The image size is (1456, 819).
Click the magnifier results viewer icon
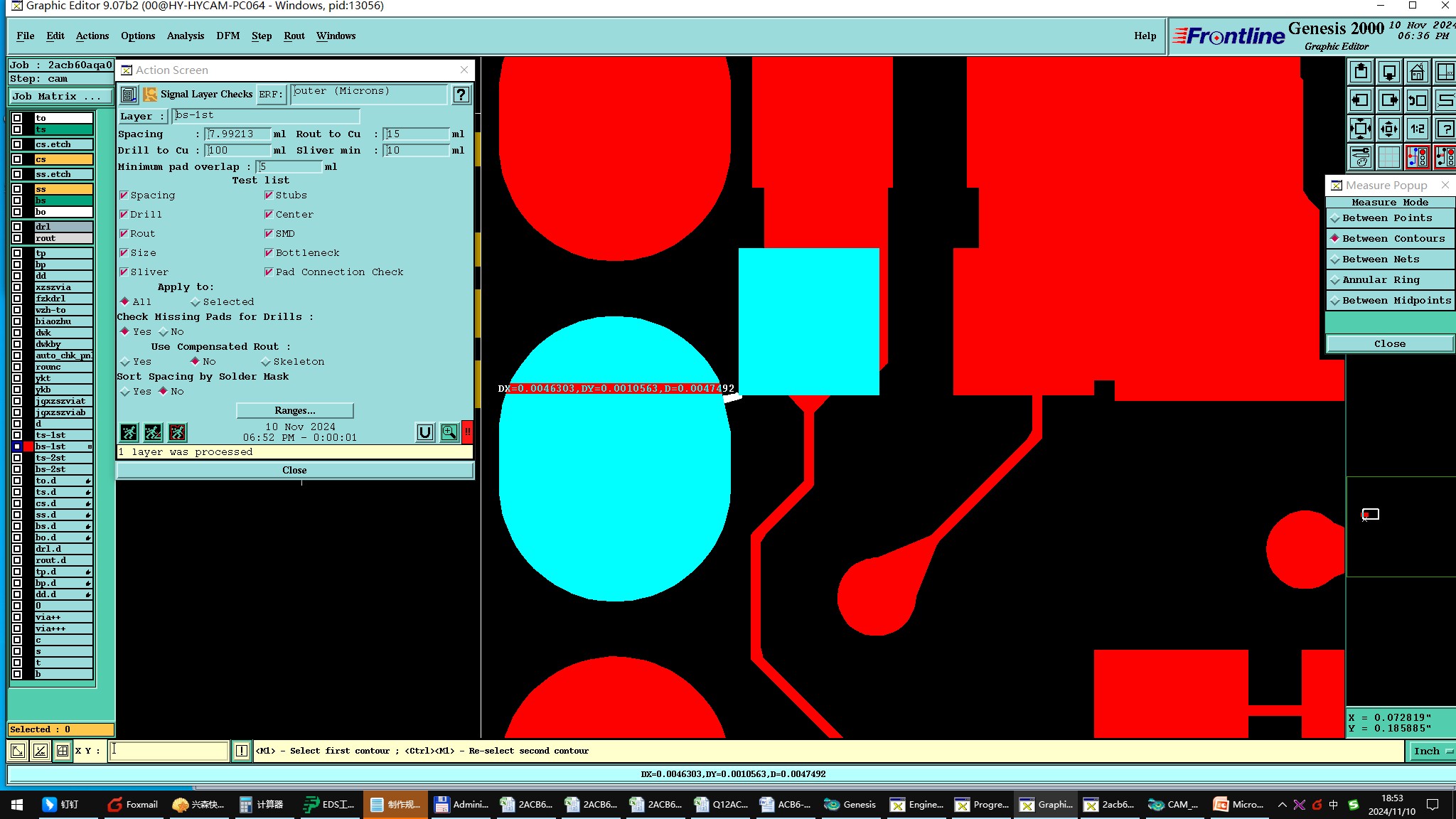pos(449,432)
